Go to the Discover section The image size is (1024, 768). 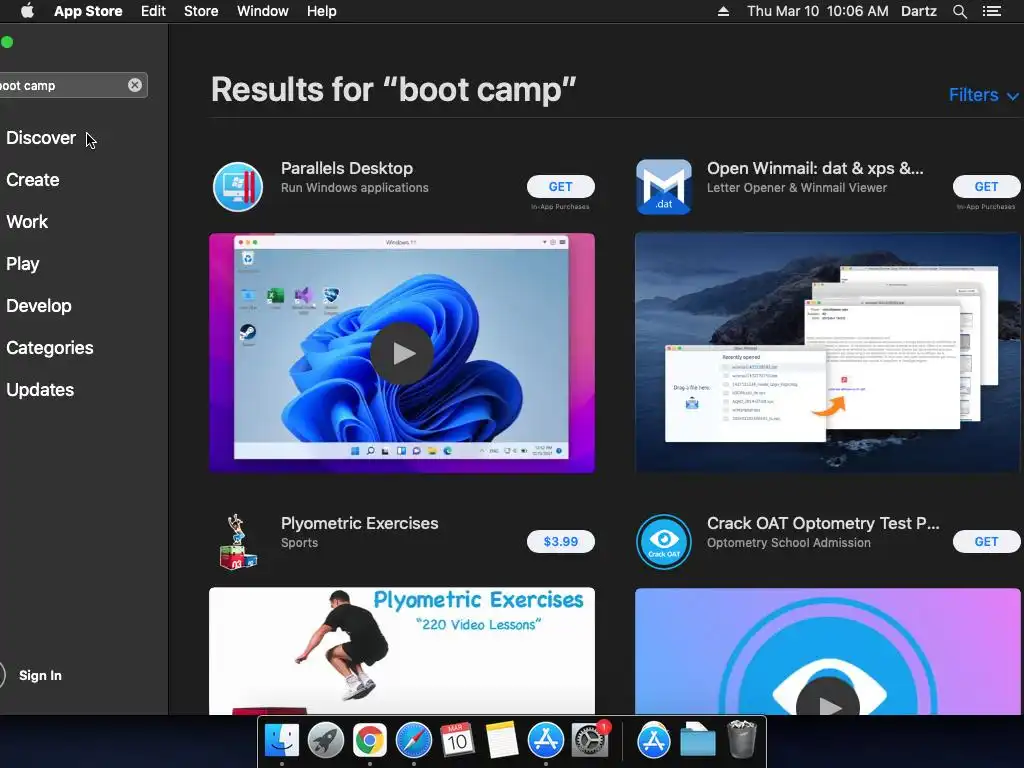pyautogui.click(x=40, y=138)
